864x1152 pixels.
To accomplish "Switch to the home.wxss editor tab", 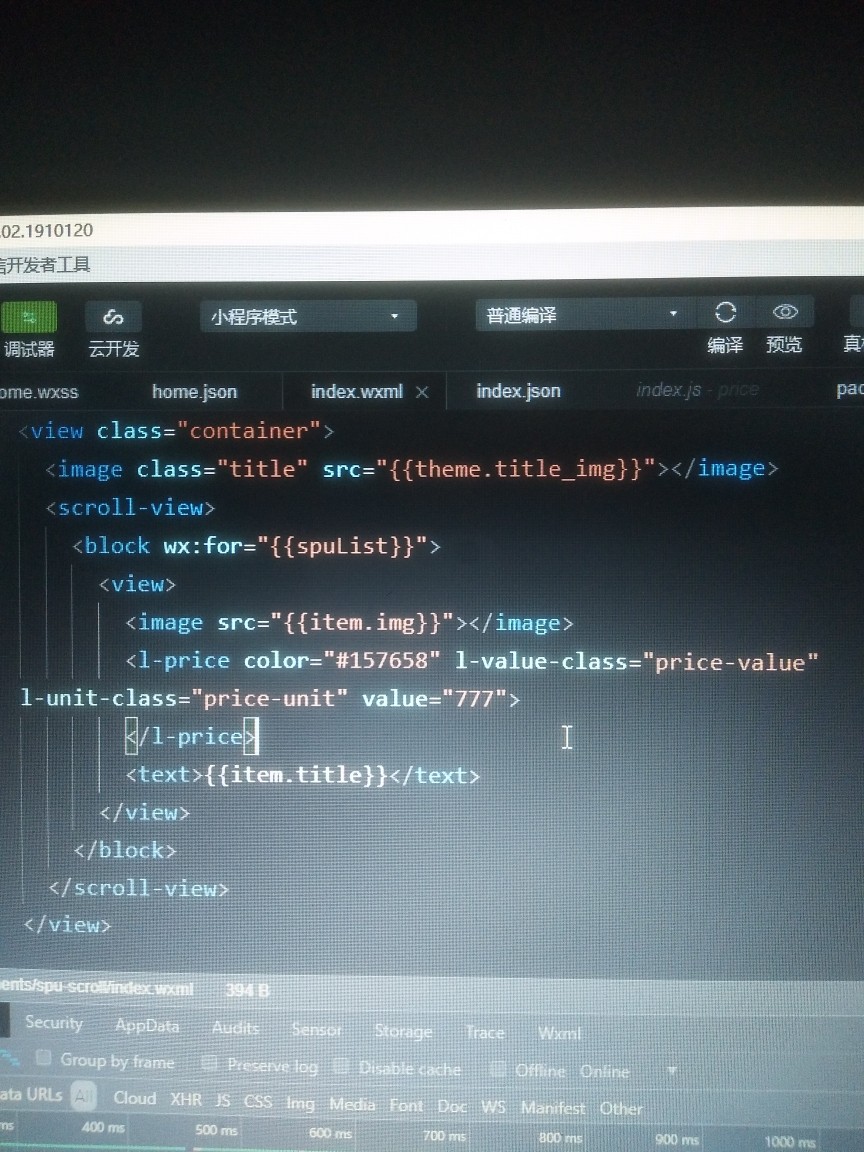I will tap(39, 392).
